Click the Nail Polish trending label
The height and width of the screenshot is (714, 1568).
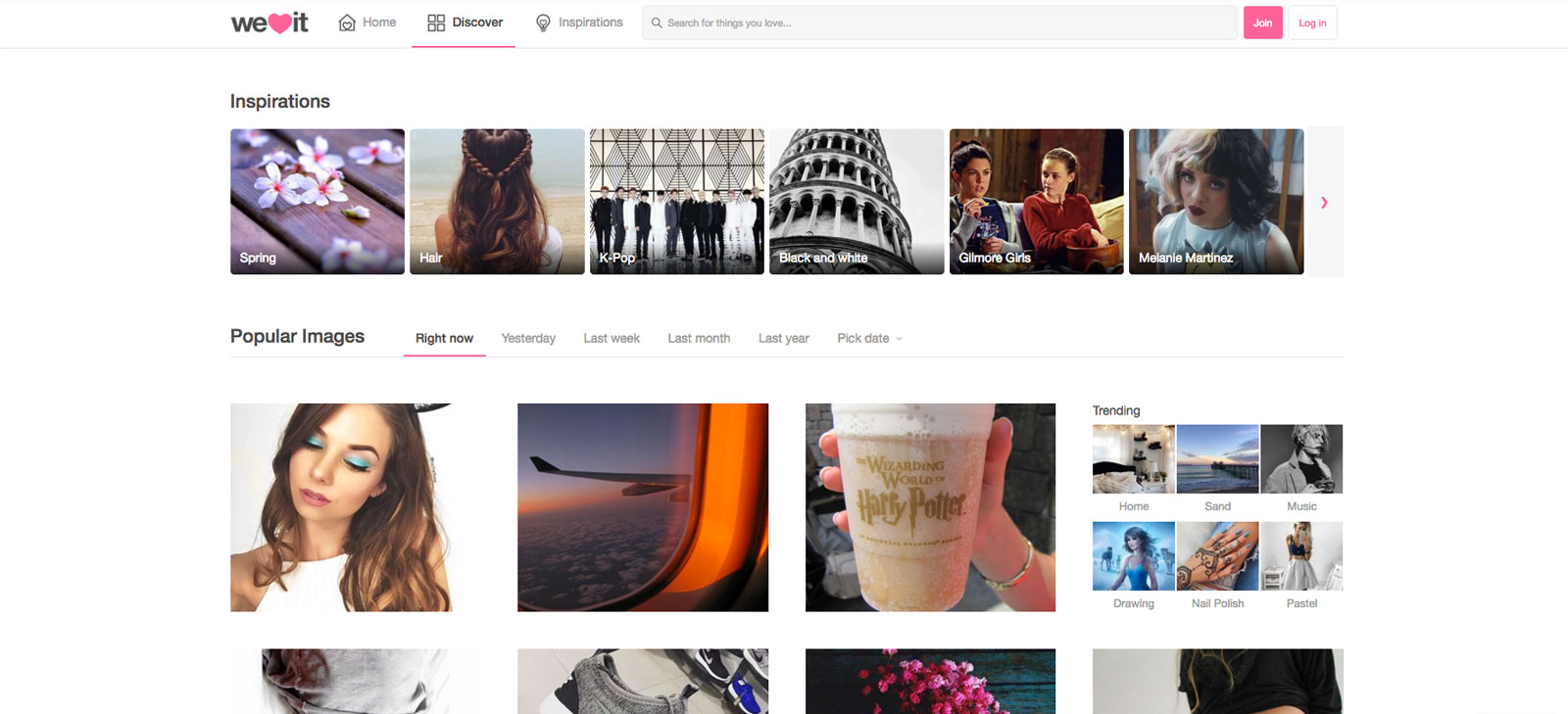(x=1217, y=603)
